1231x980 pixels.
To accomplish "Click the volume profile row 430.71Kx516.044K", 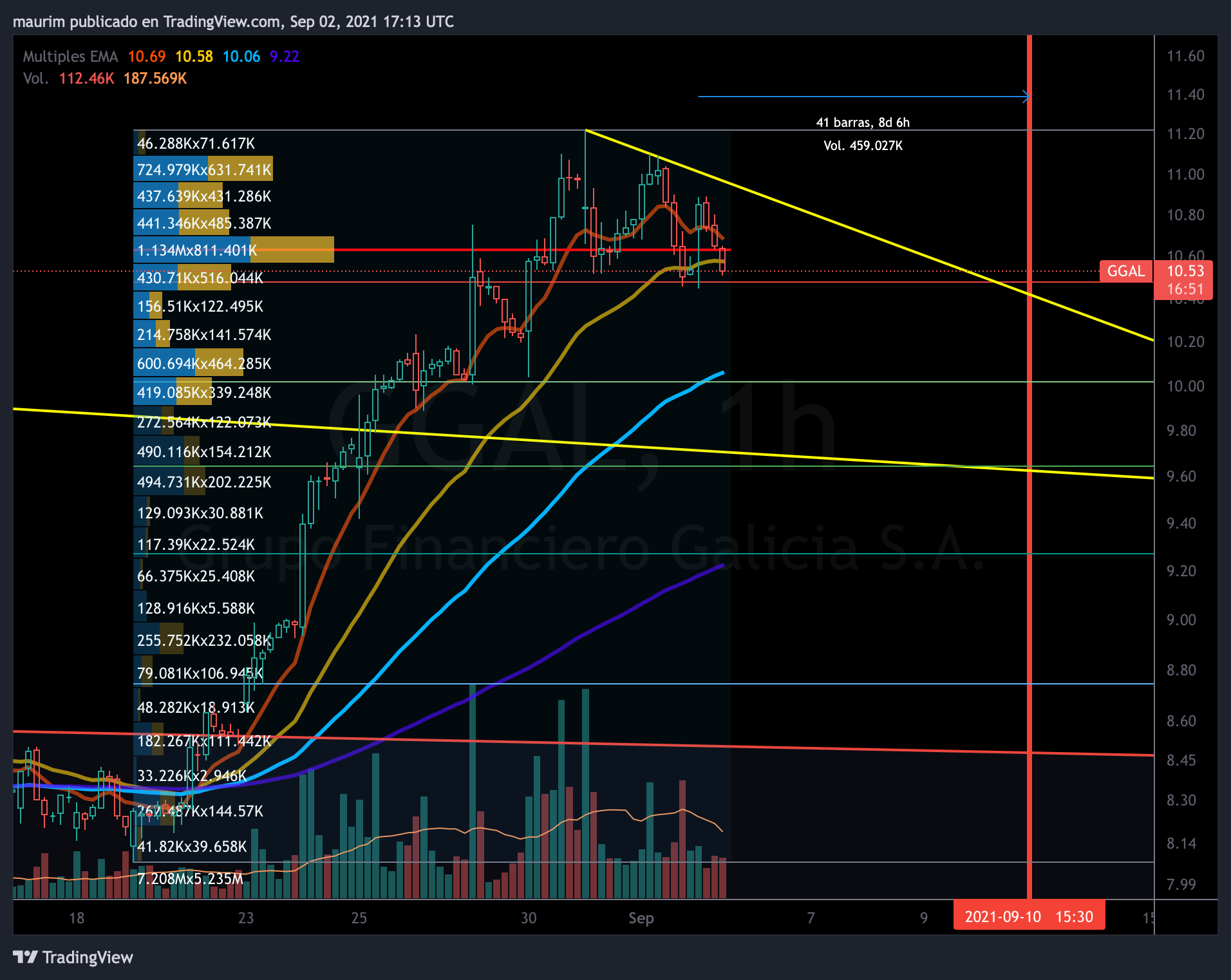I will tap(200, 278).
